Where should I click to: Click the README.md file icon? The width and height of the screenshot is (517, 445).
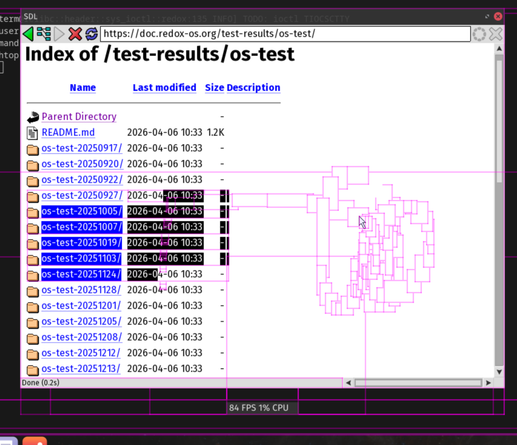tap(32, 133)
